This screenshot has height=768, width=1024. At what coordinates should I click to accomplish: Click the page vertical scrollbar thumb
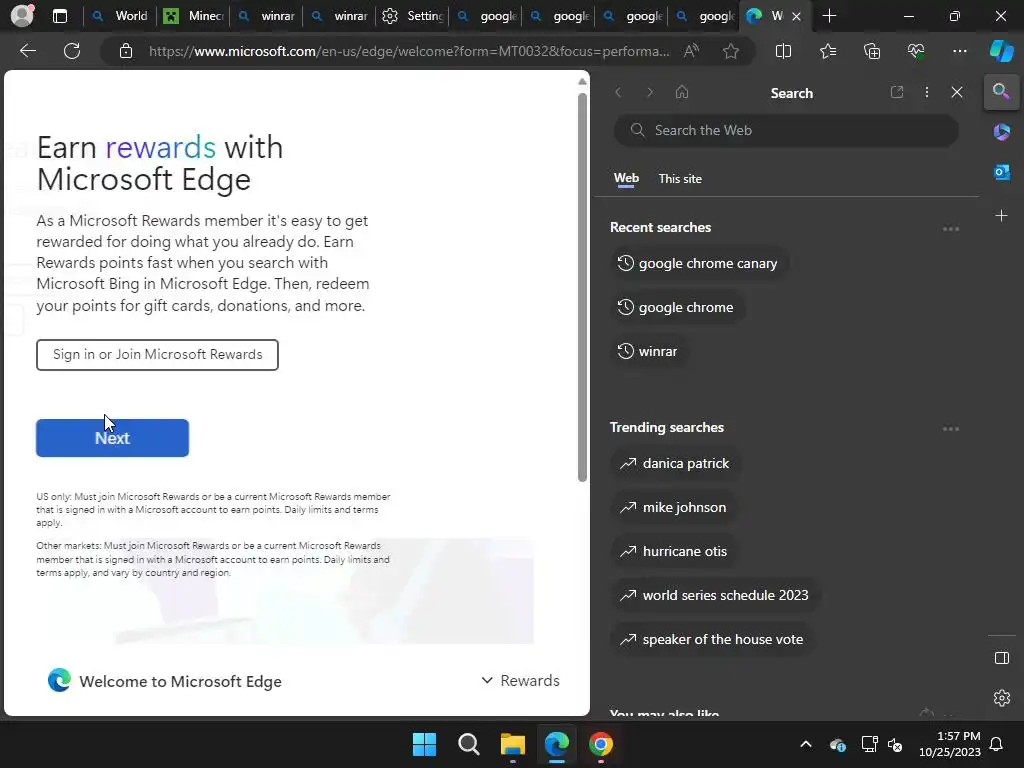582,287
